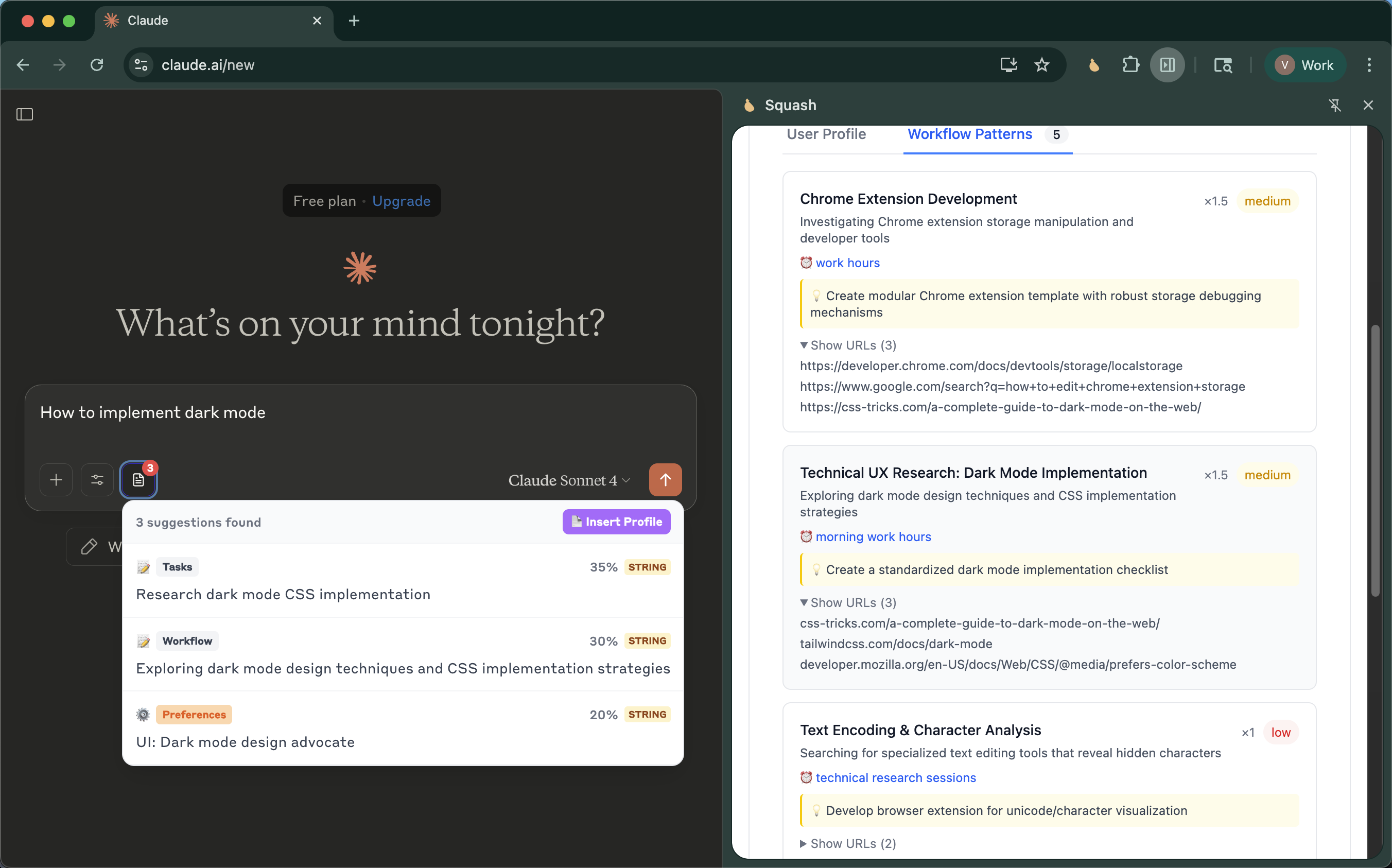Click the Insert Profile button
Viewport: 1392px width, 868px height.
pos(616,522)
